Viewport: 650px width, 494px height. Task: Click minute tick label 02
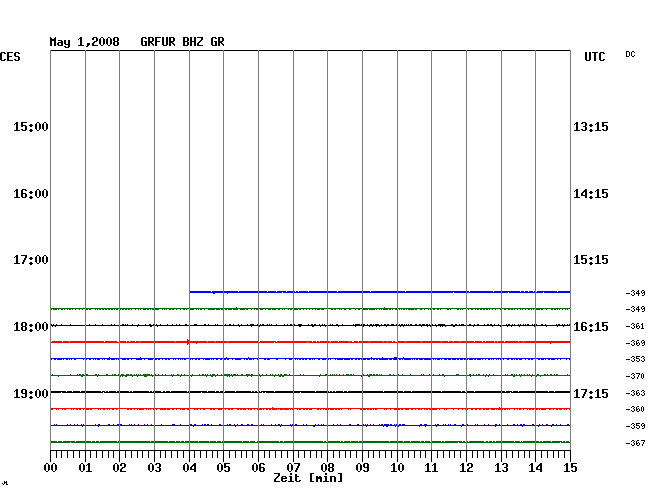pos(119,468)
